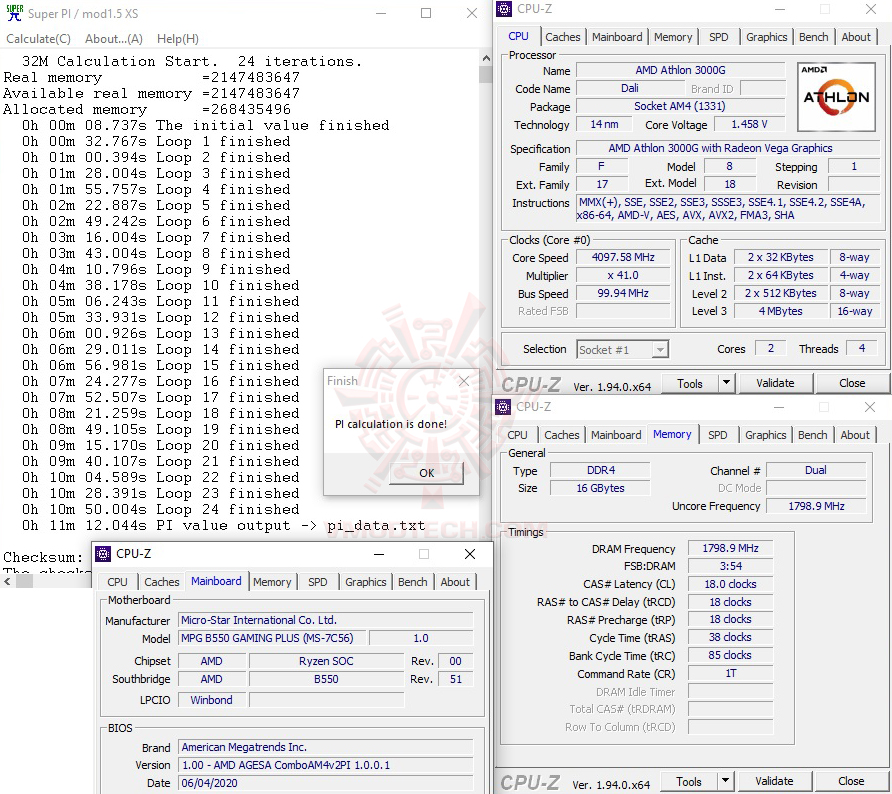Open About tab in top CPU-Z window
The width and height of the screenshot is (892, 794).
pos(856,37)
